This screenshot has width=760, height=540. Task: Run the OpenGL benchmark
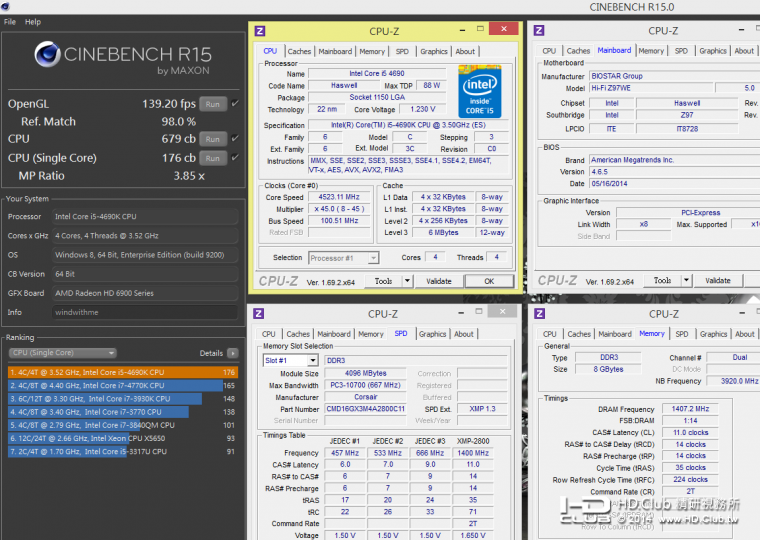[212, 103]
